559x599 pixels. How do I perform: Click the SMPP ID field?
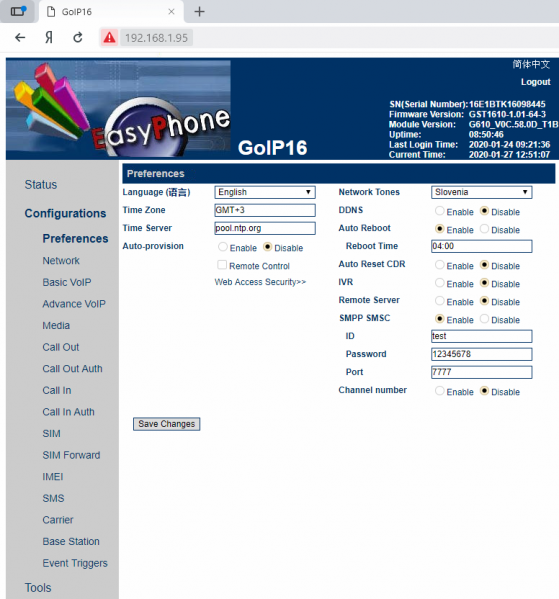(x=481, y=336)
